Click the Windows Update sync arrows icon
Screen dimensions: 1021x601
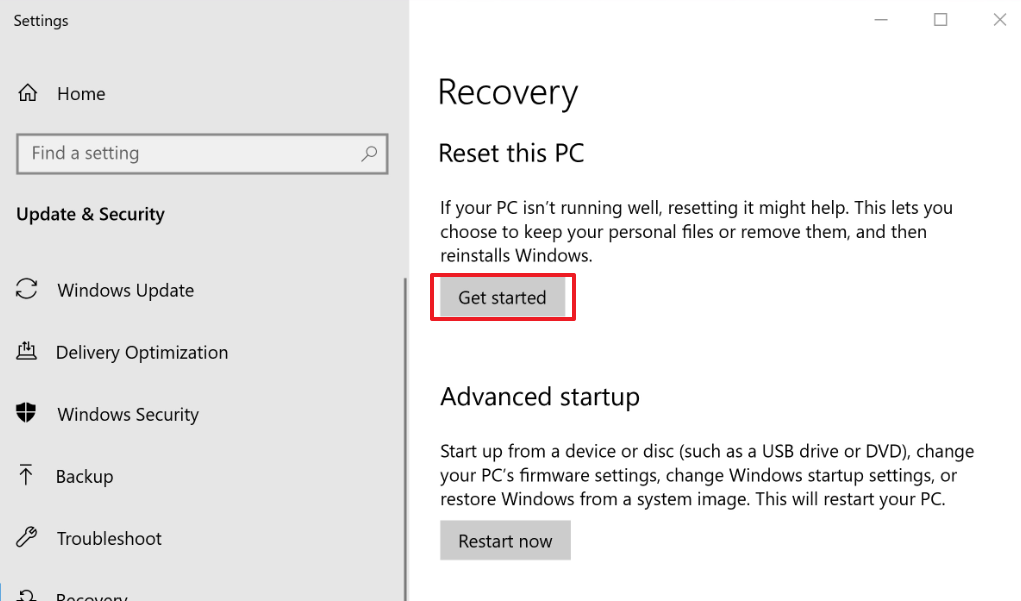tap(27, 290)
